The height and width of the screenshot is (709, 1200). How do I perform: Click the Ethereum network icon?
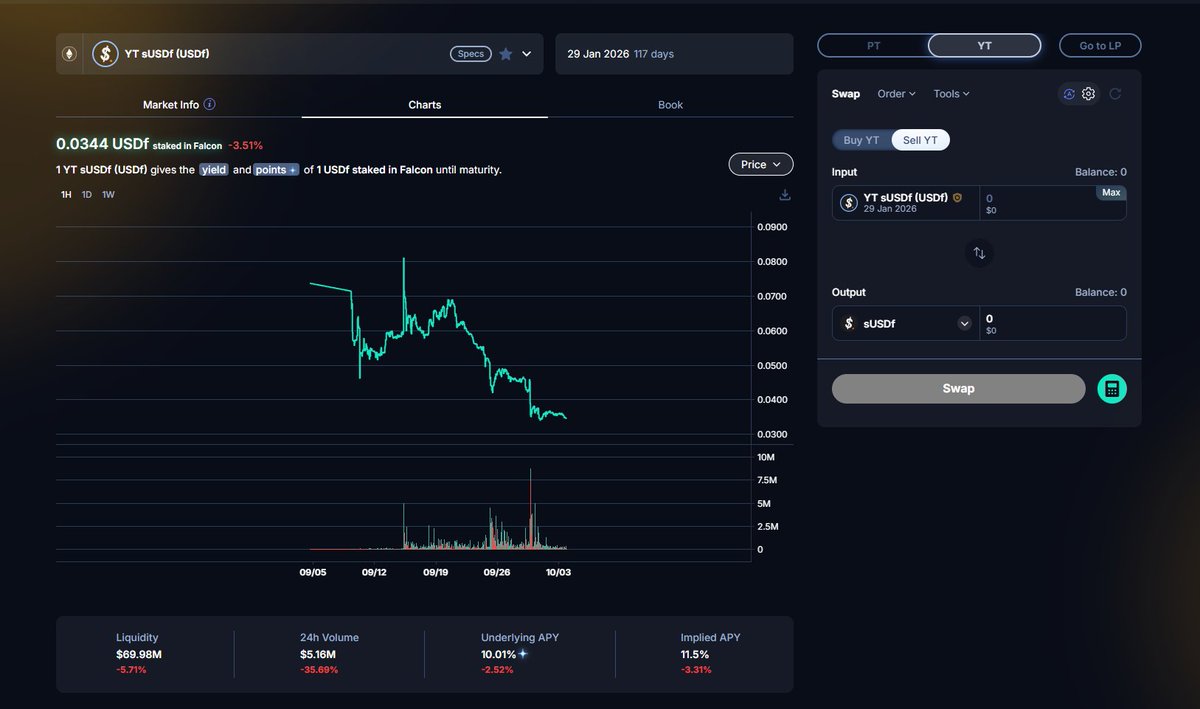point(70,54)
